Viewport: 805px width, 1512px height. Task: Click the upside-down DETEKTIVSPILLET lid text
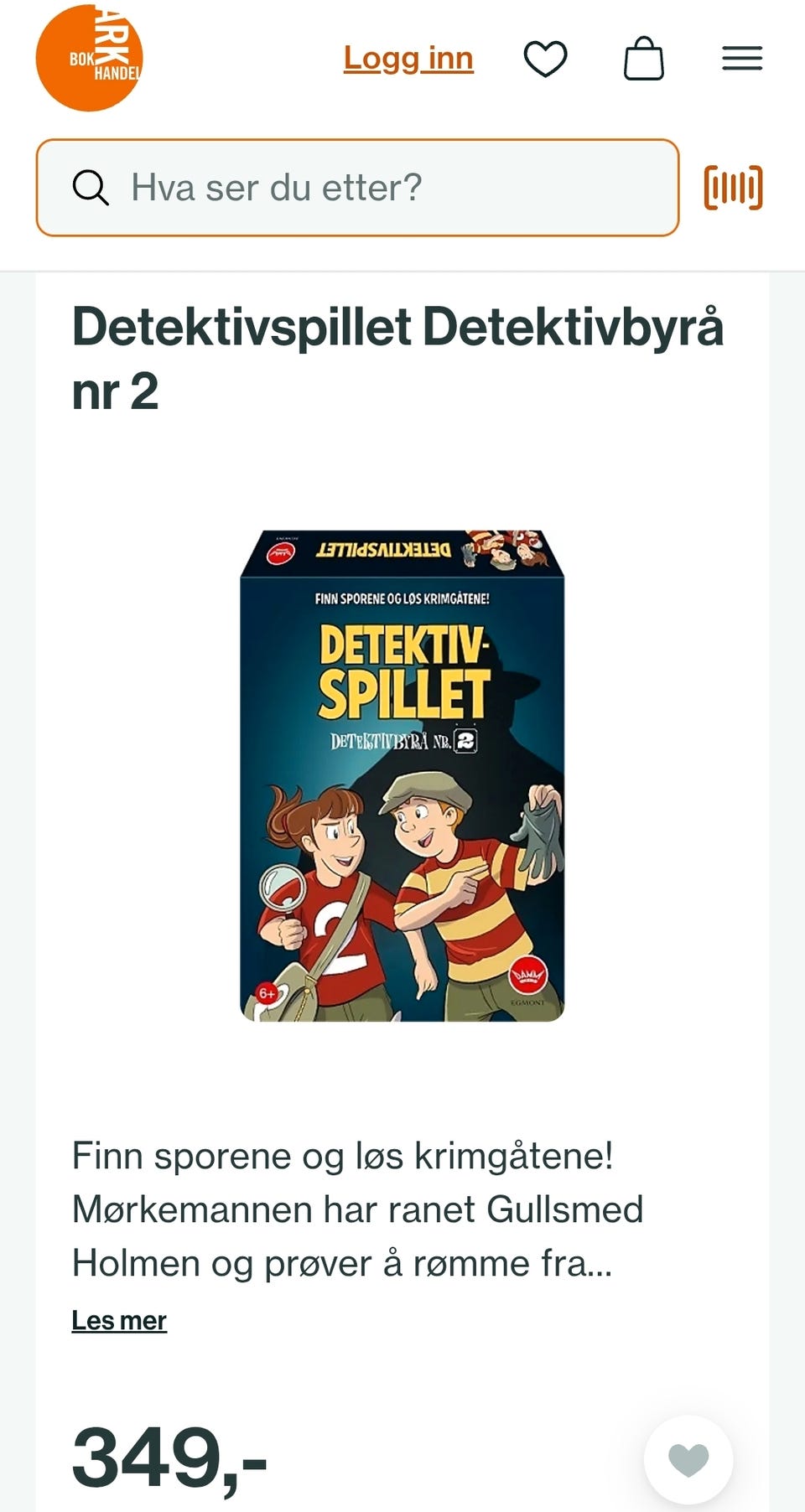click(383, 550)
